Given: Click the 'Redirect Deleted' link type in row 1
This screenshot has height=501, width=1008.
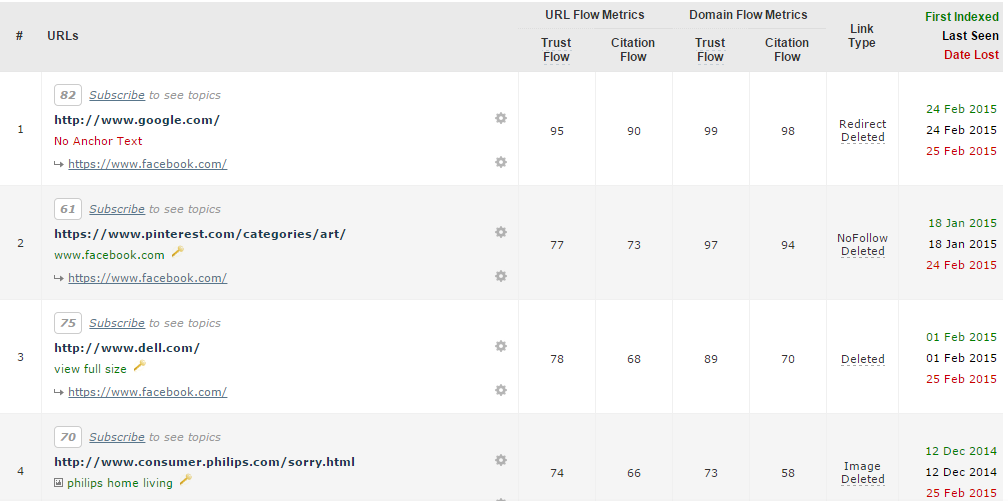Looking at the screenshot, I should pos(862,131).
